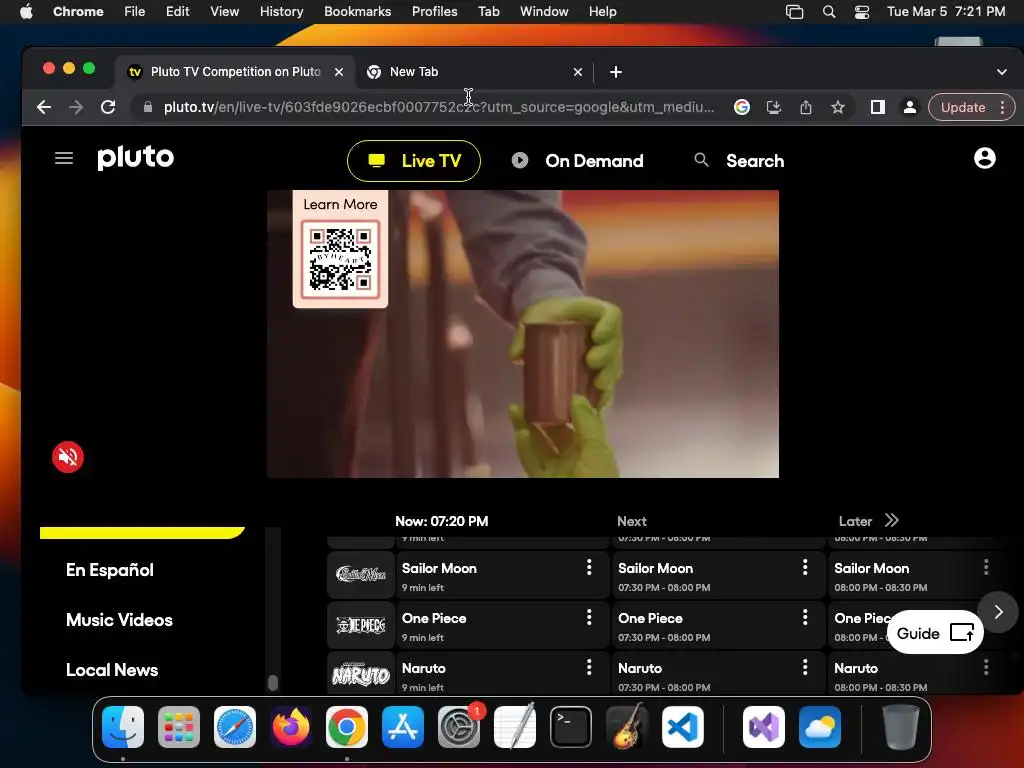The height and width of the screenshot is (768, 1024).
Task: Click the Google icon in address bar
Action: [742, 107]
